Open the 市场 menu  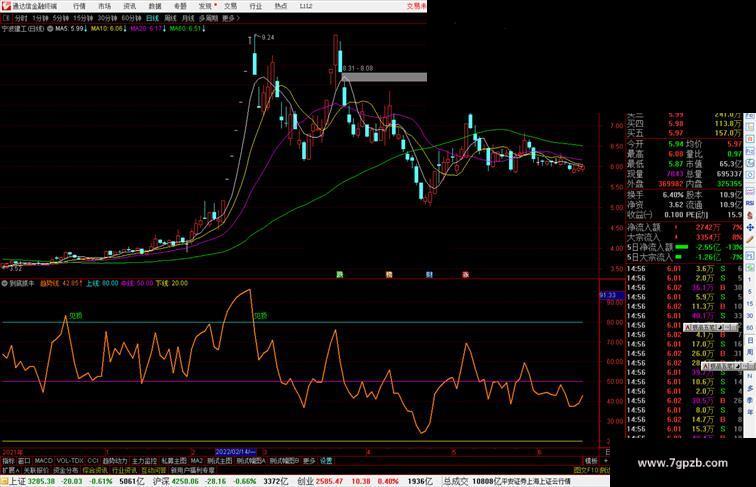tap(104, 6)
